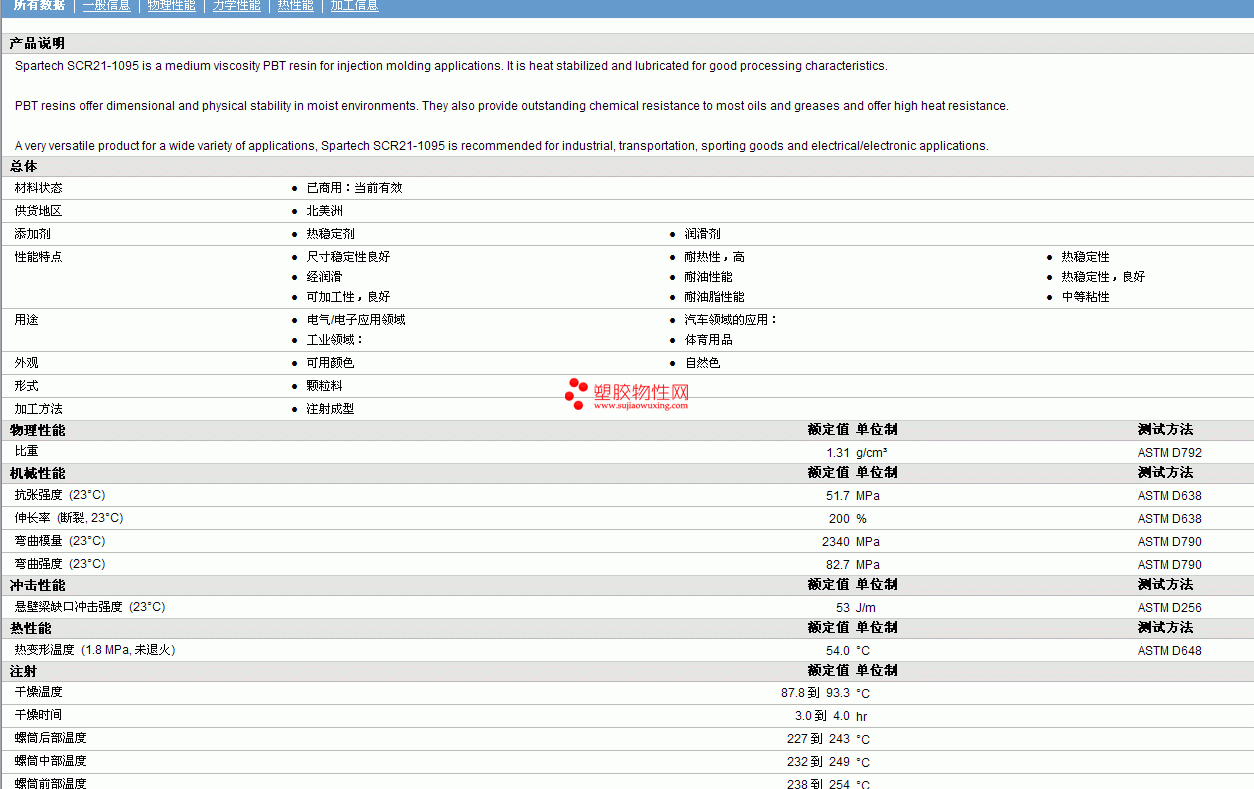Select the 螺筒后部温度 row label
1254x789 pixels.
(x=50, y=738)
